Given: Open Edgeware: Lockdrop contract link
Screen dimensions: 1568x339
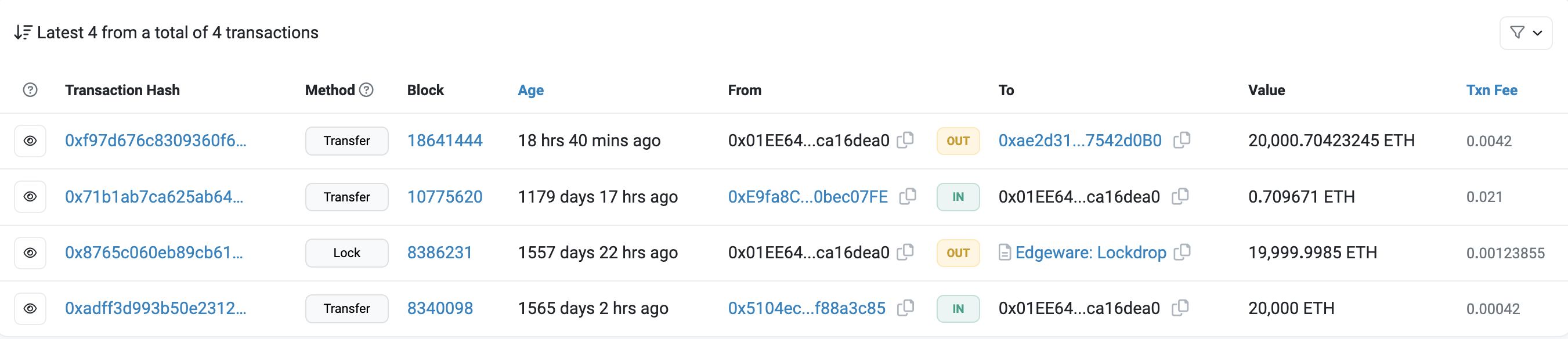Looking at the screenshot, I should pos(1090,253).
